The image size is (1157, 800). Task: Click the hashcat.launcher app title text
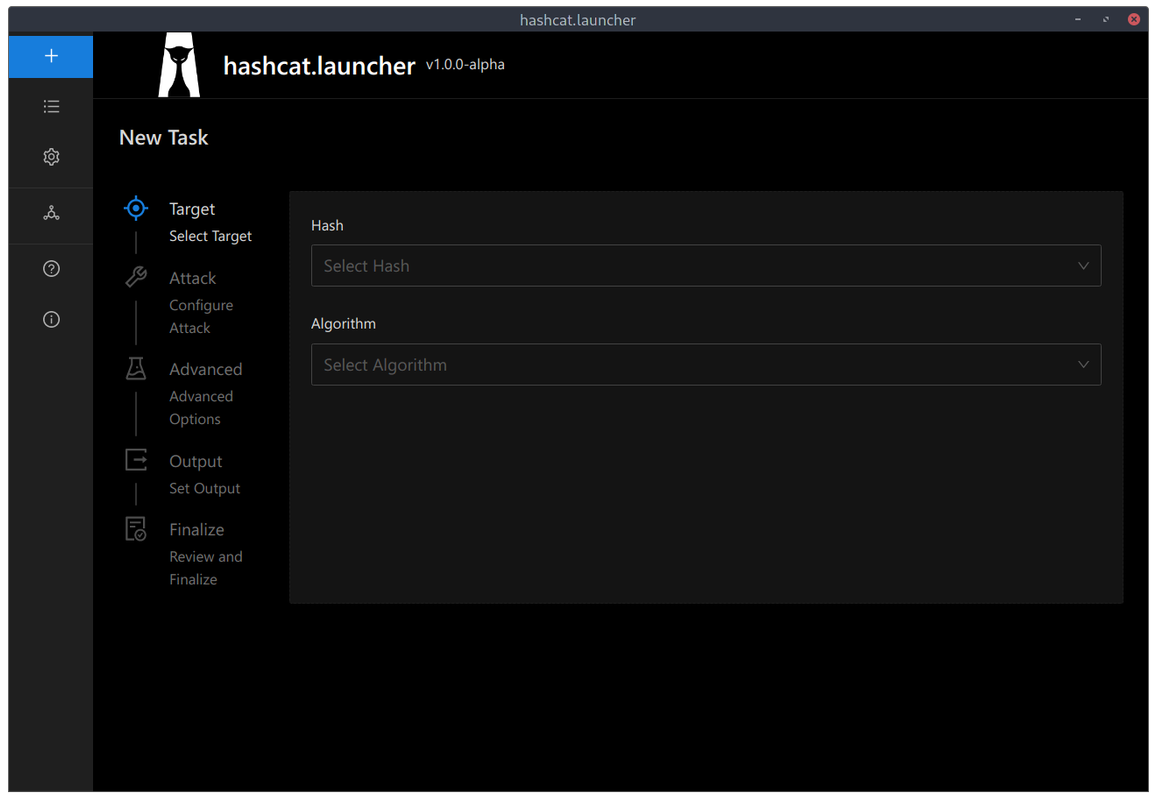tap(319, 66)
